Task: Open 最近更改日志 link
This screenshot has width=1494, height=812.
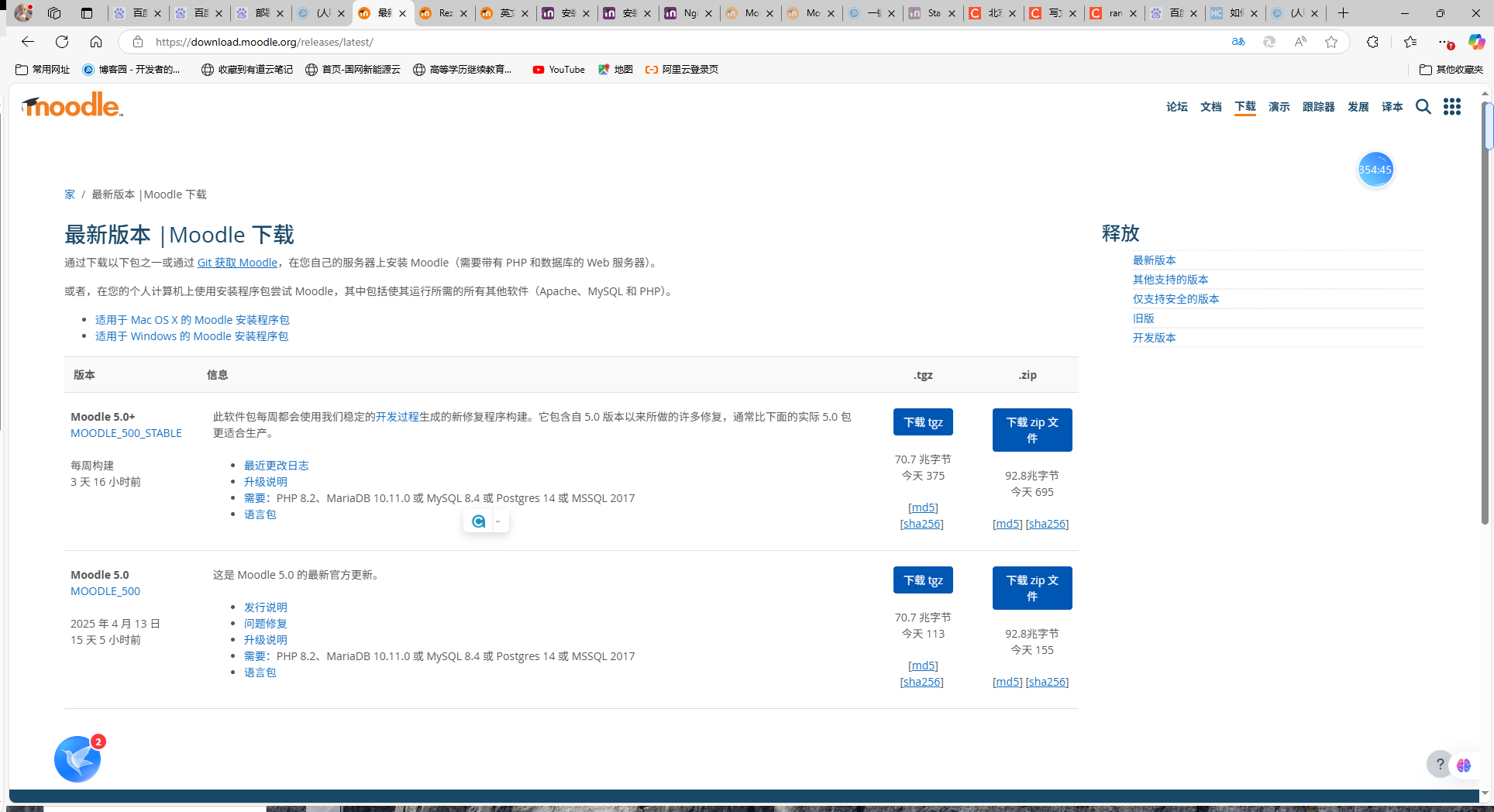Action: 277,466
